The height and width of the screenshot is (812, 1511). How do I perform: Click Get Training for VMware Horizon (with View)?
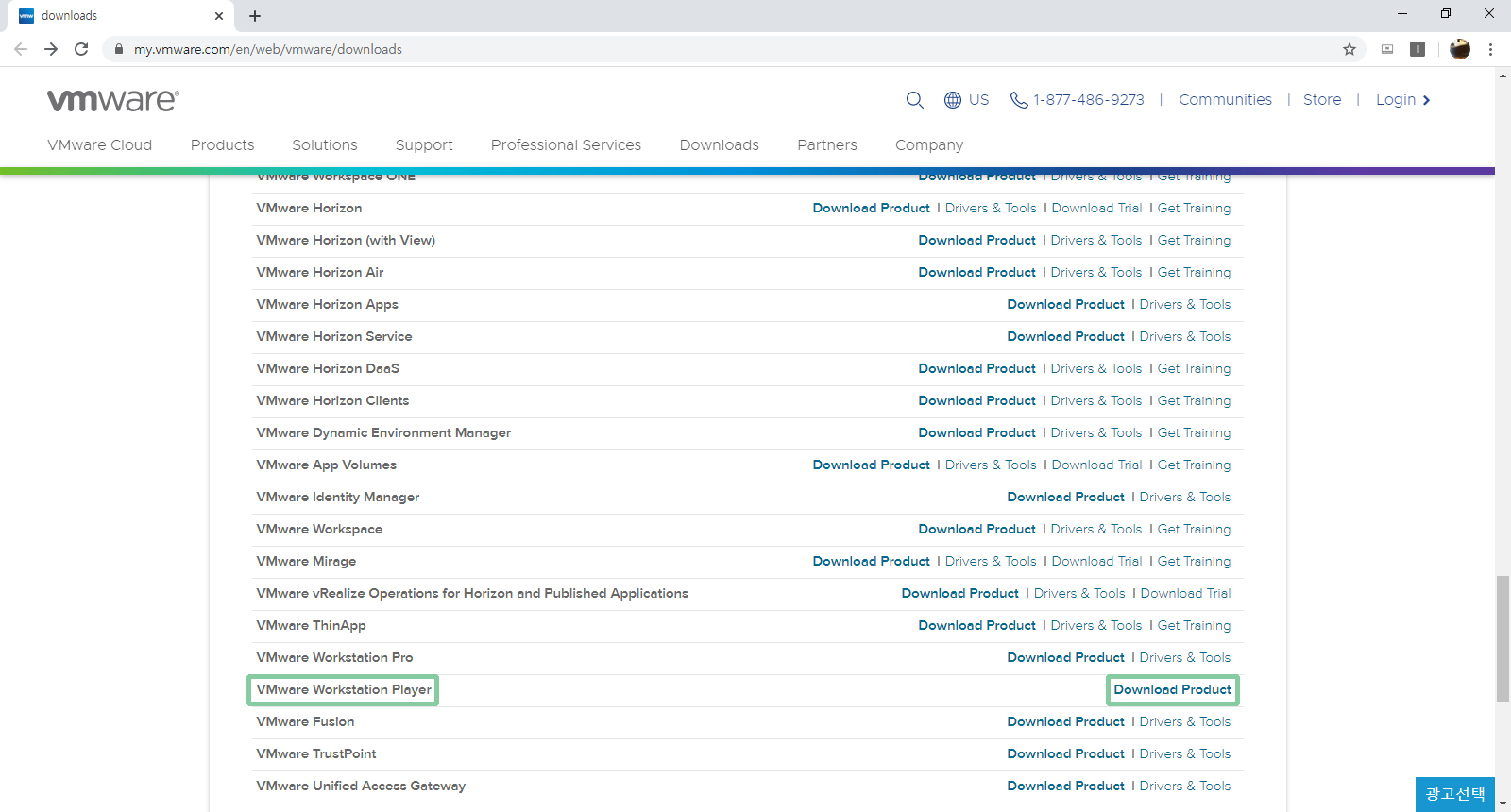click(1195, 240)
